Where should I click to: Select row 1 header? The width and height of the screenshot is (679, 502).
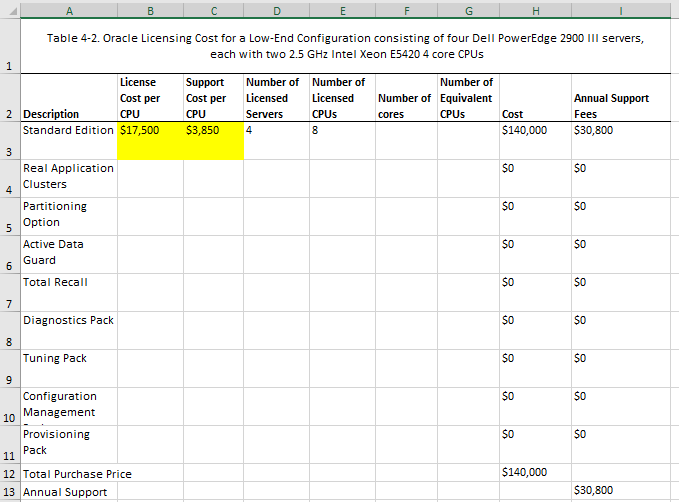pos(10,45)
